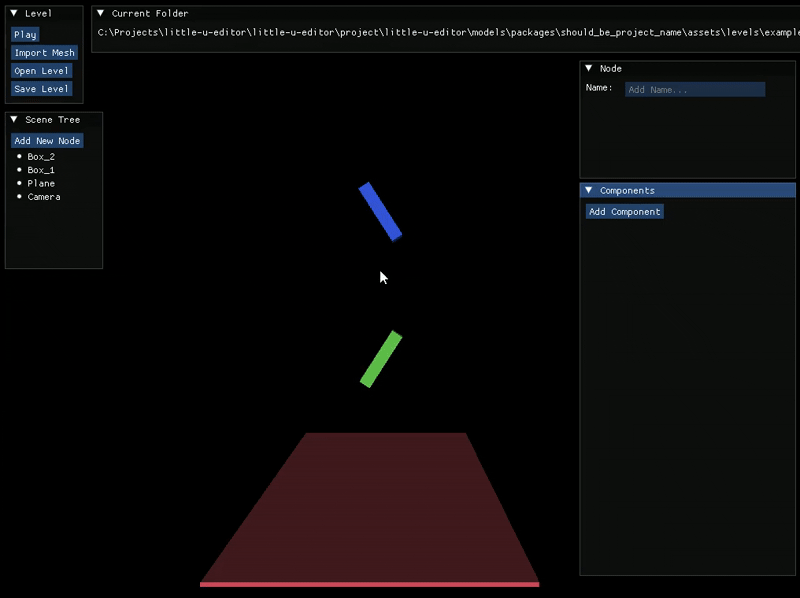Screen dimensions: 800x598
Task: Select Box_2 in the Scene Tree
Action: pos(41,157)
